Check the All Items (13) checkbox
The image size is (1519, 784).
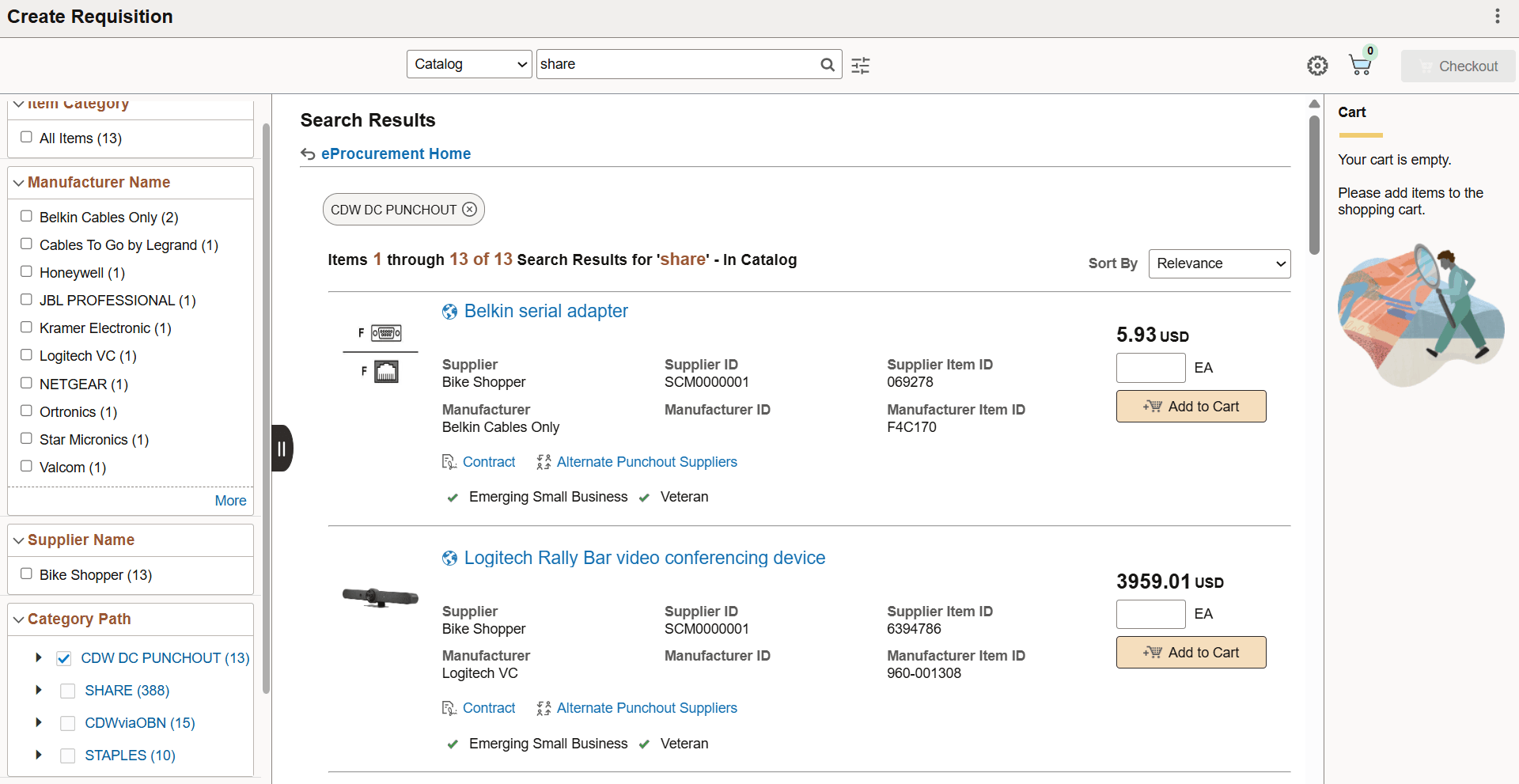point(26,137)
